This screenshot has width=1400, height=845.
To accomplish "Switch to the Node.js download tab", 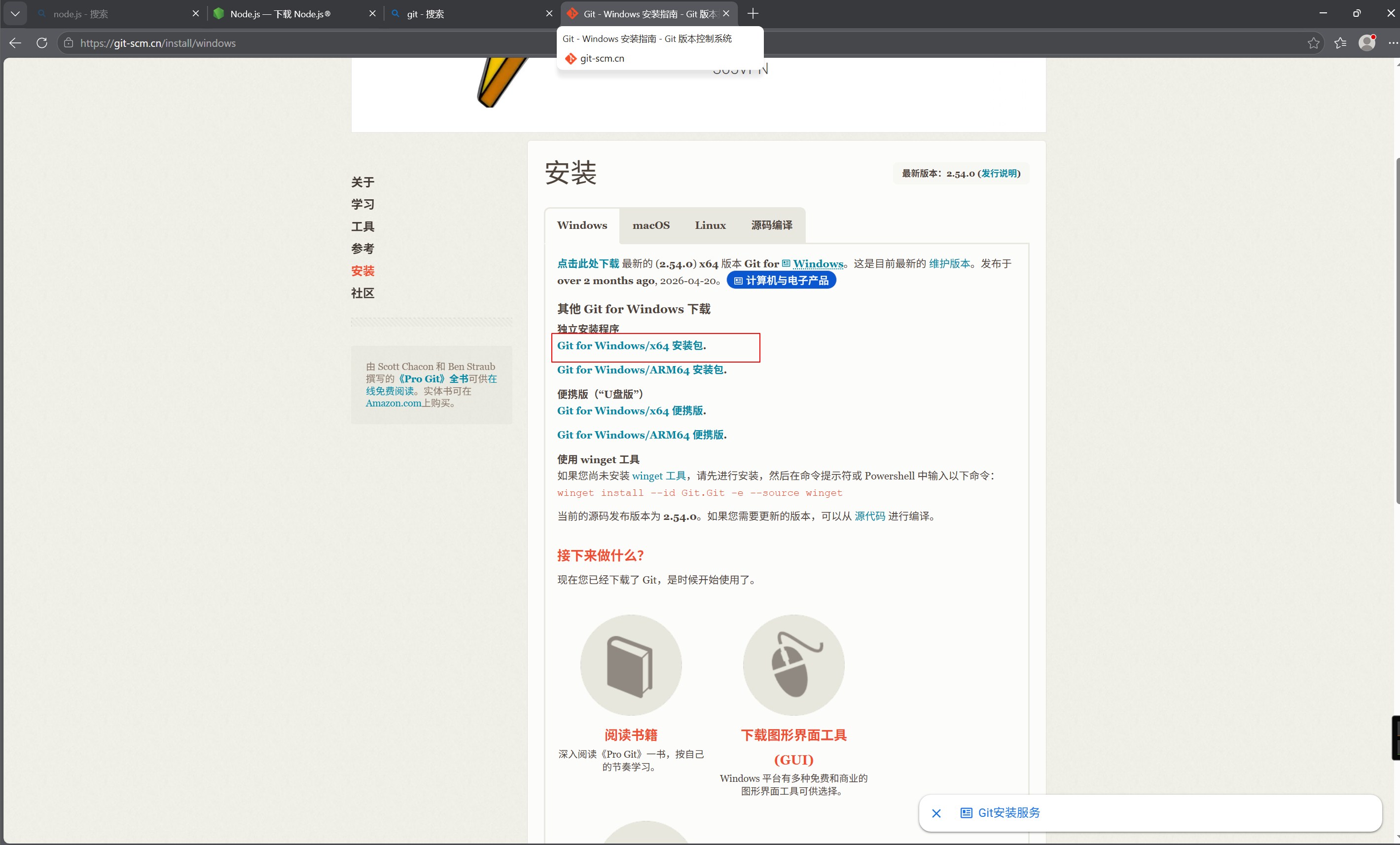I will tap(292, 14).
